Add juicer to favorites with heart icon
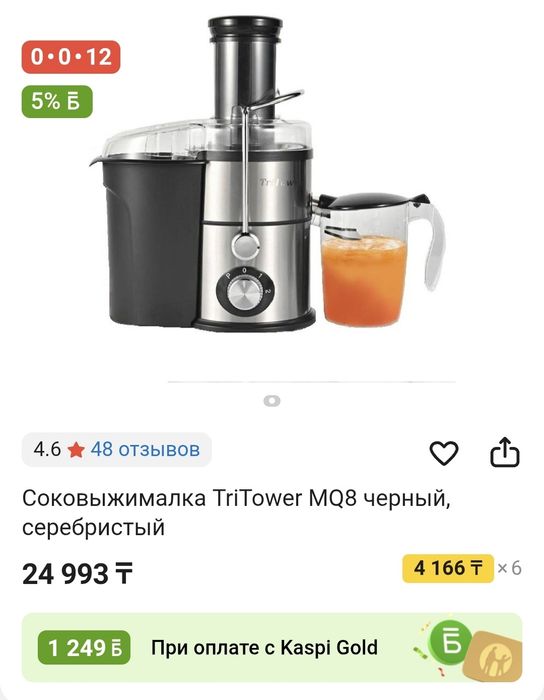Image resolution: width=544 pixels, height=700 pixels. coord(443,453)
